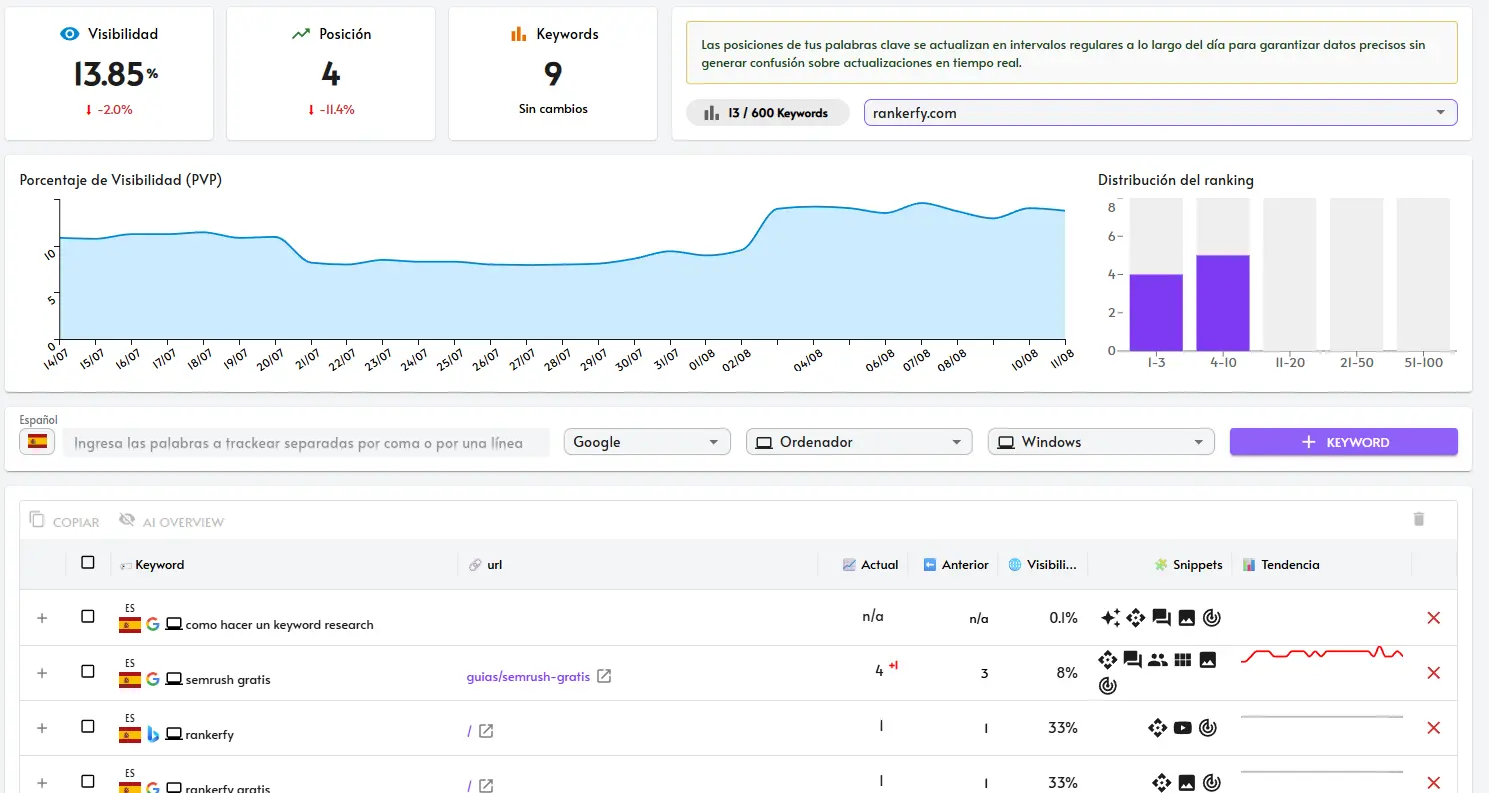Screen dimensions: 1489x793
Task: Select chat snippet icon in semrush gratis row
Action: tap(1132, 660)
